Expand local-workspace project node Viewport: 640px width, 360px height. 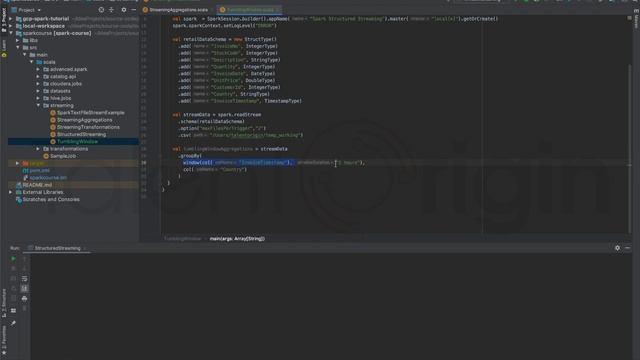[x=11, y=26]
